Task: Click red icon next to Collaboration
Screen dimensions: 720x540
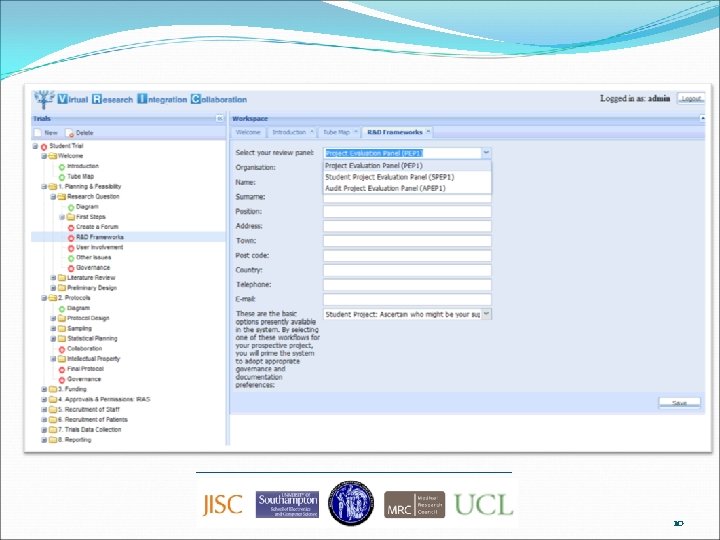Action: point(62,349)
